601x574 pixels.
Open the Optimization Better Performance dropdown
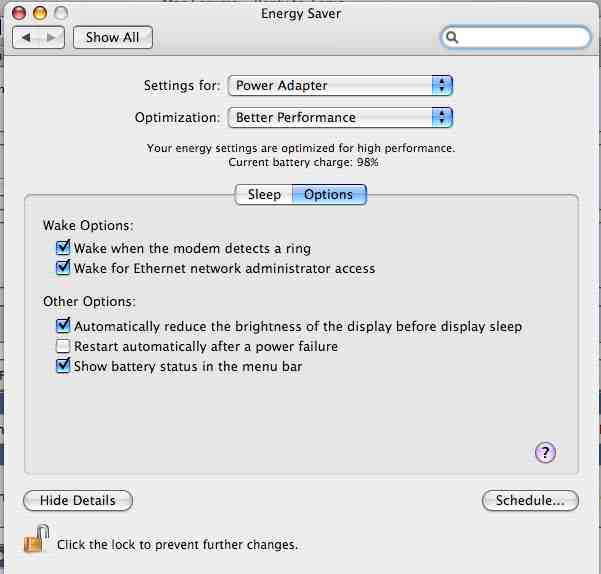tap(340, 118)
